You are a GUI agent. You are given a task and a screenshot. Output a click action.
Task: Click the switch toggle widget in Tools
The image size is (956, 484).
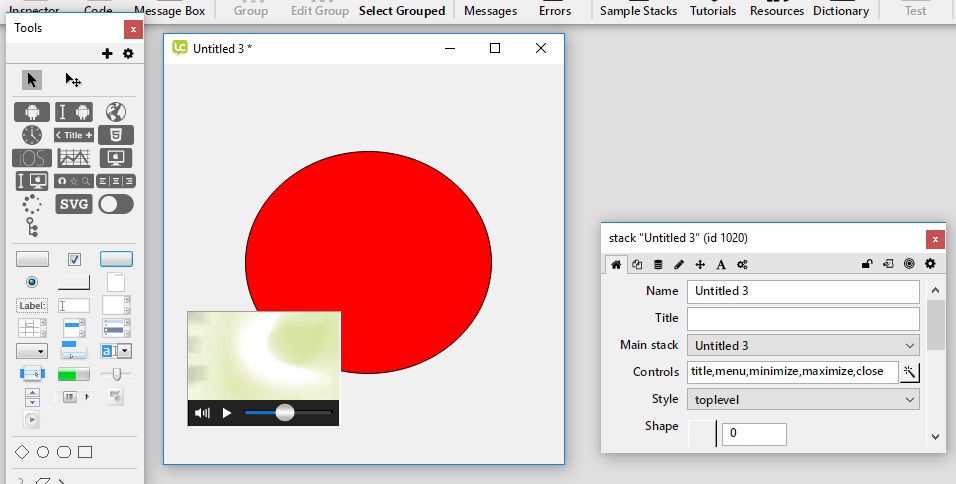coord(116,204)
